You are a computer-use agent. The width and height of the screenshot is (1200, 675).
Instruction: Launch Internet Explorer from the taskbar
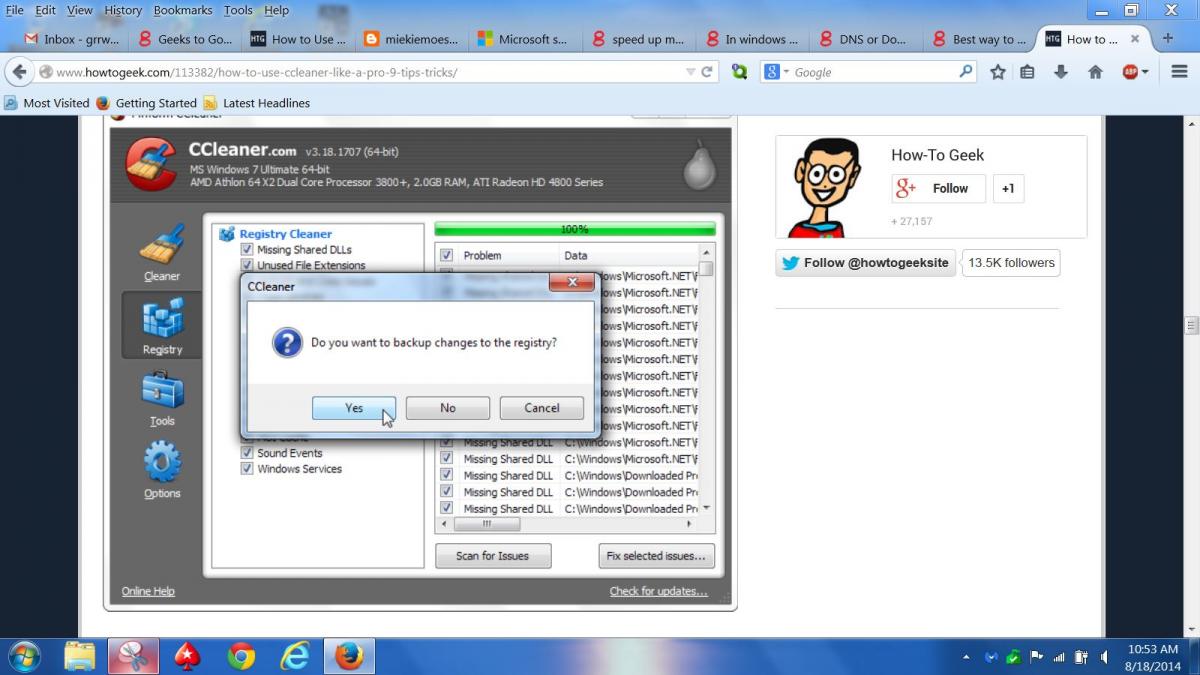(x=295, y=656)
